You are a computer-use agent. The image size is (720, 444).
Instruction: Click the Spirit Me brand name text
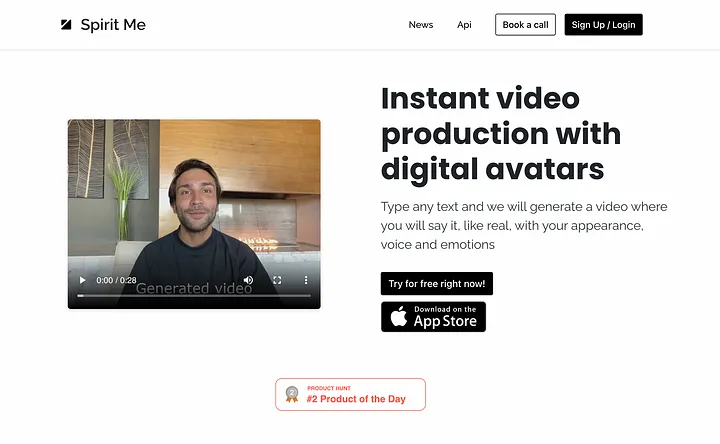coord(113,25)
